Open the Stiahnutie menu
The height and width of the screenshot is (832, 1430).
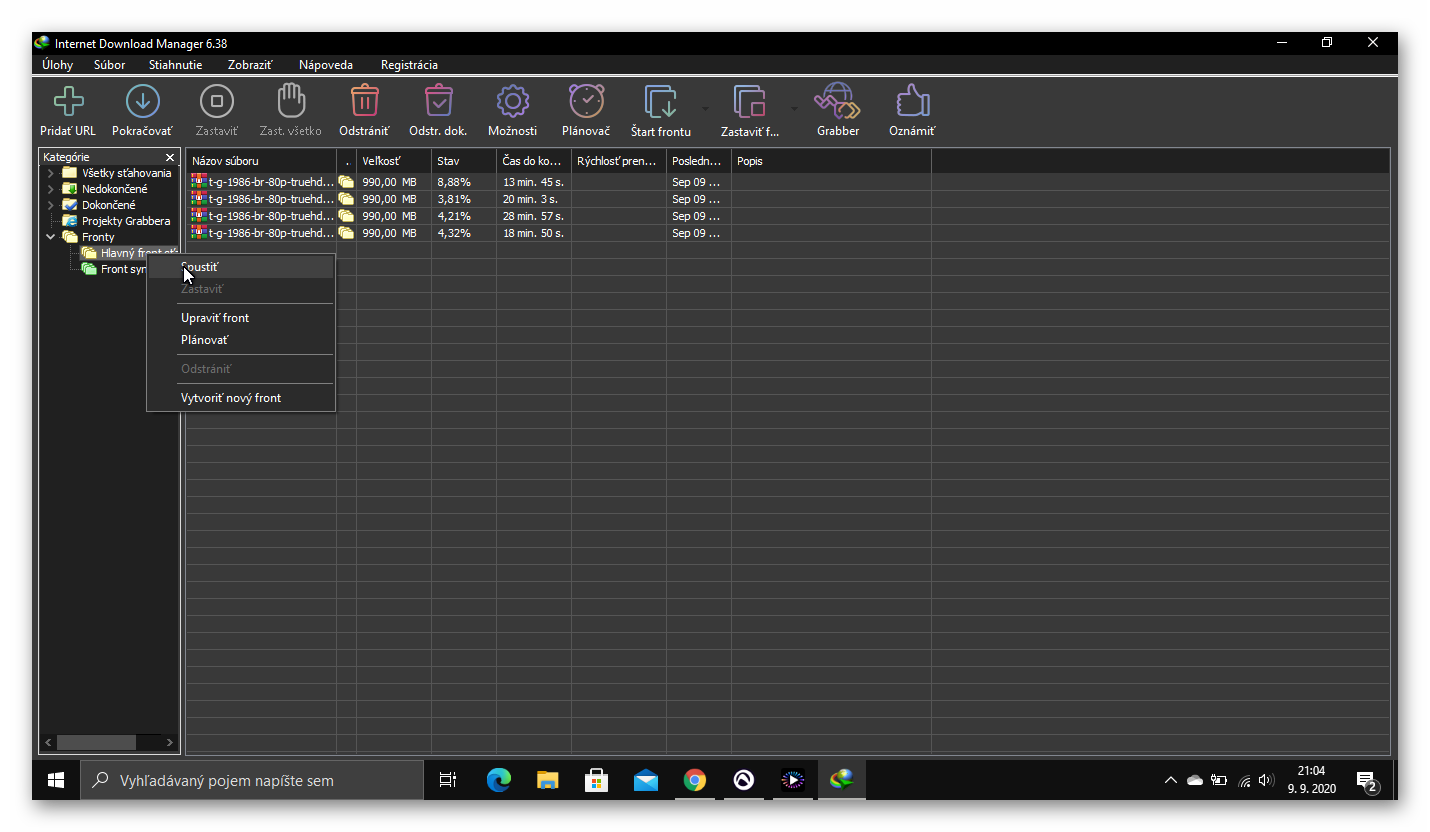[175, 65]
